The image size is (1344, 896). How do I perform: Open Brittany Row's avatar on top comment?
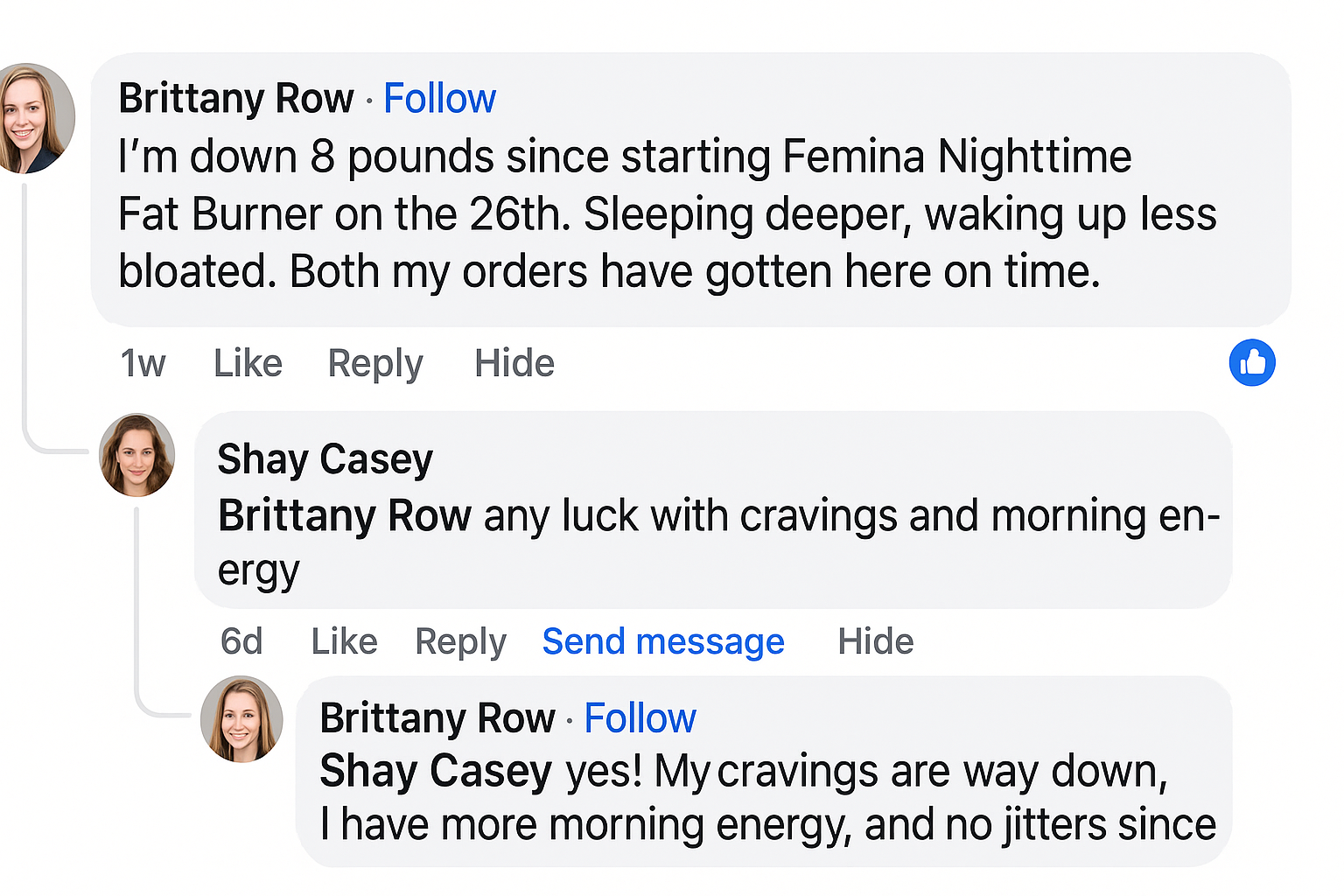point(33,118)
